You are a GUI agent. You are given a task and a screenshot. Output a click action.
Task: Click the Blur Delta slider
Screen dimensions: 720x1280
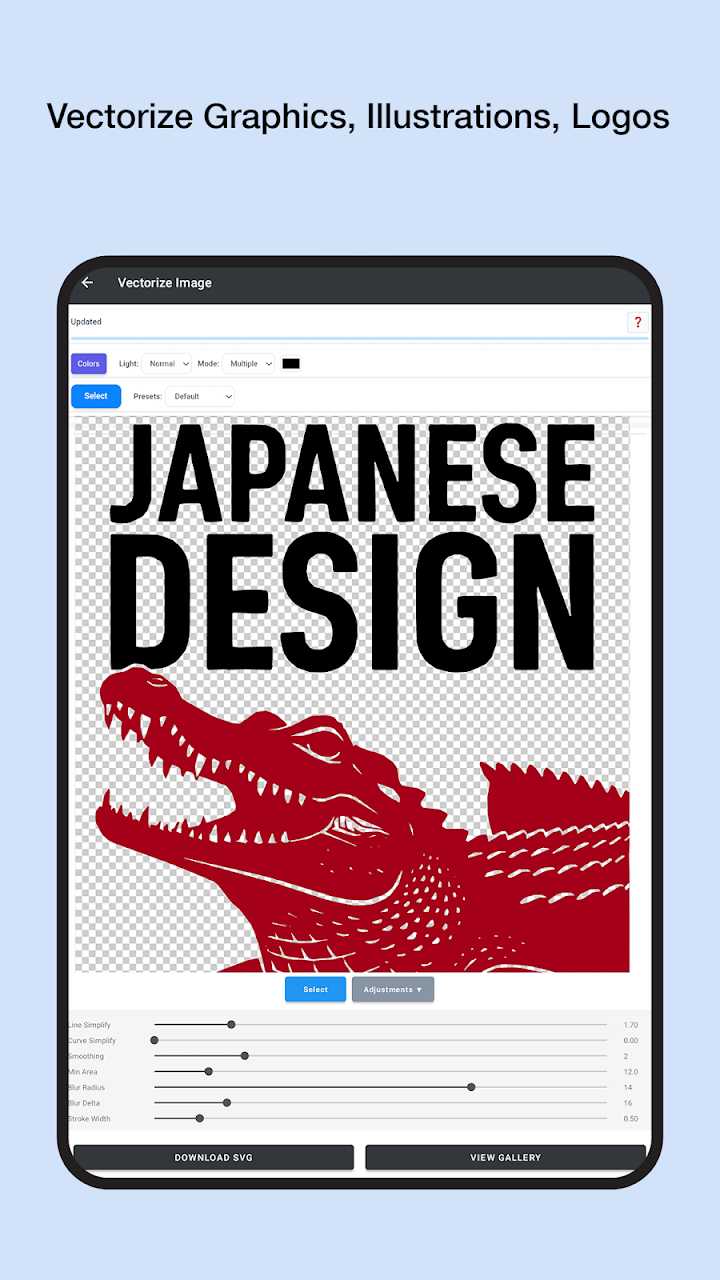pos(380,1103)
